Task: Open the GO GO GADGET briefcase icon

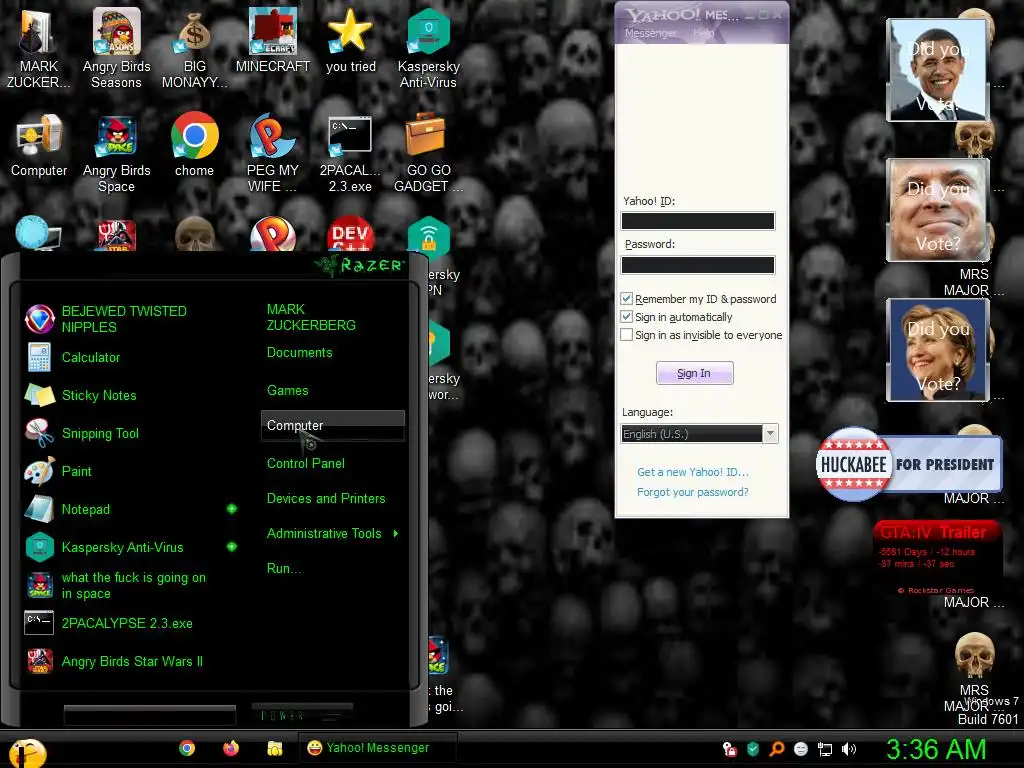Action: click(428, 153)
